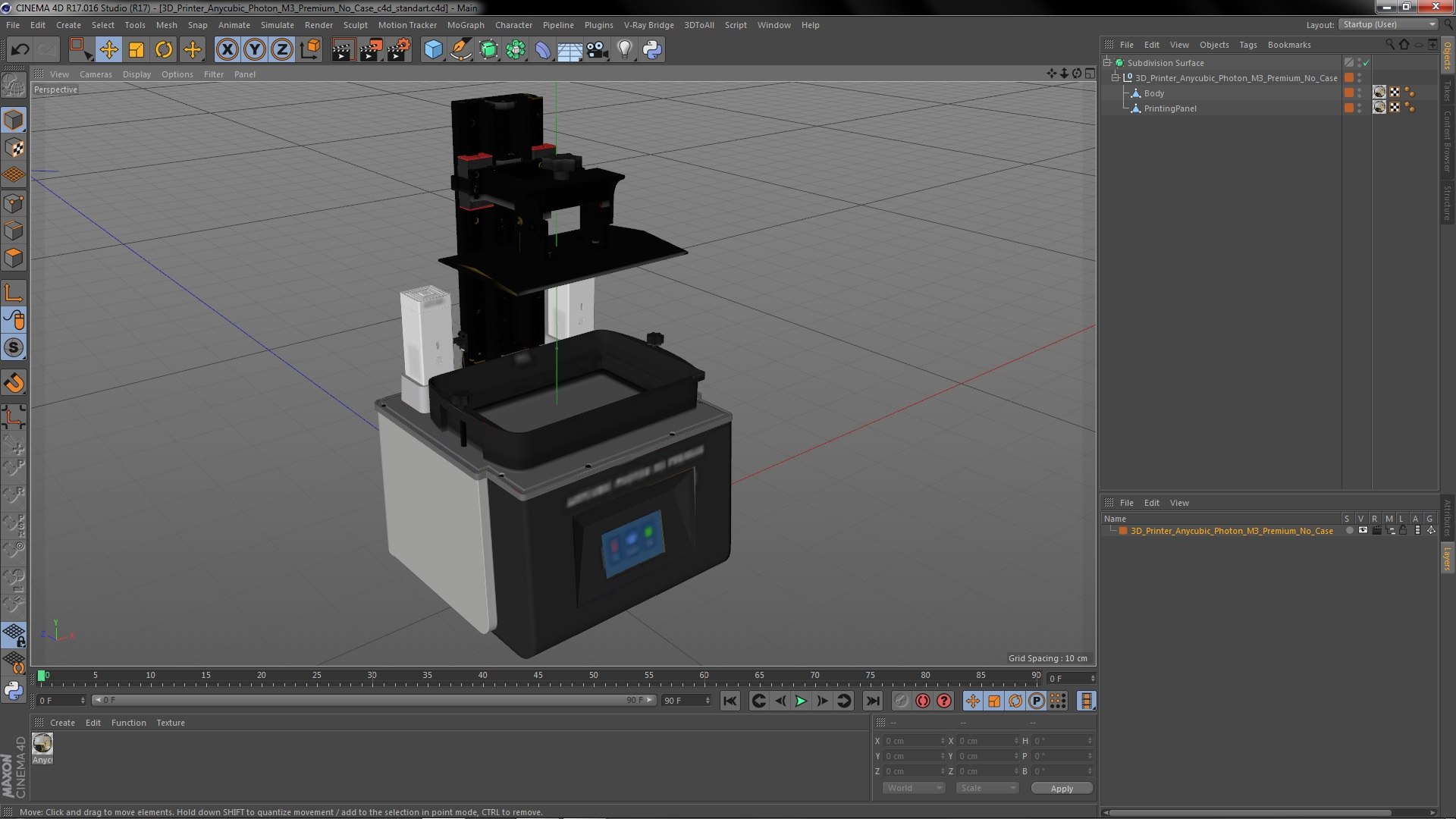Open the World coordinate dropdown
The width and height of the screenshot is (1456, 819).
click(914, 788)
